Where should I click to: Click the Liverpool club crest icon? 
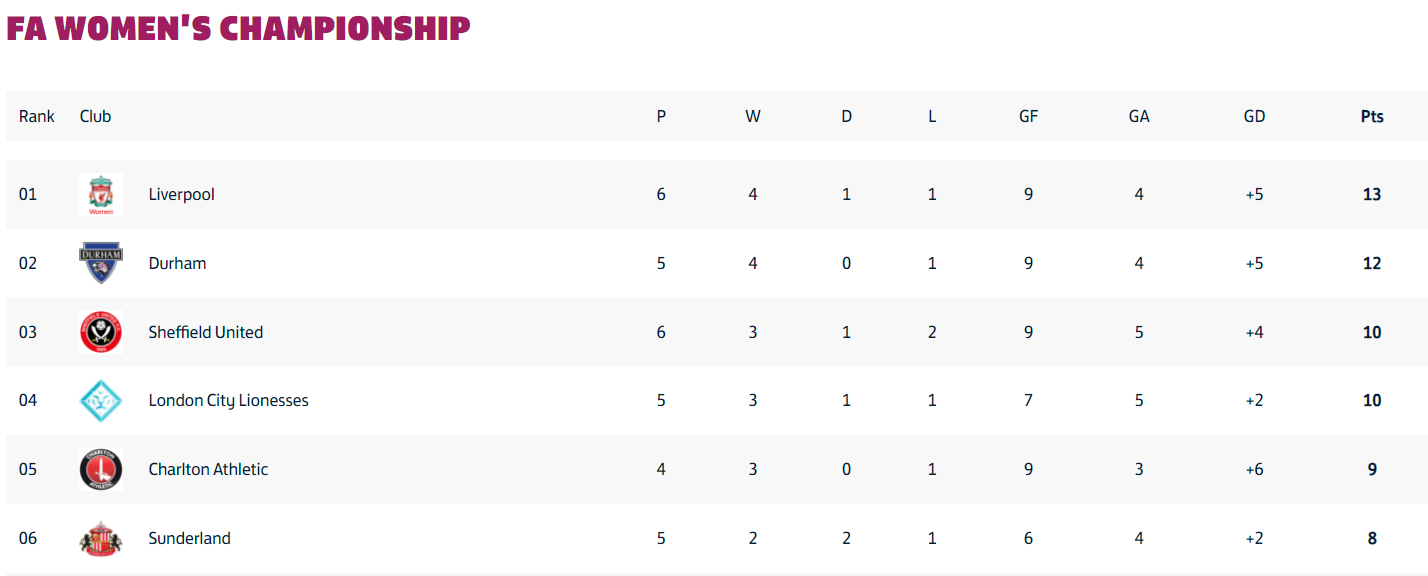coord(101,195)
